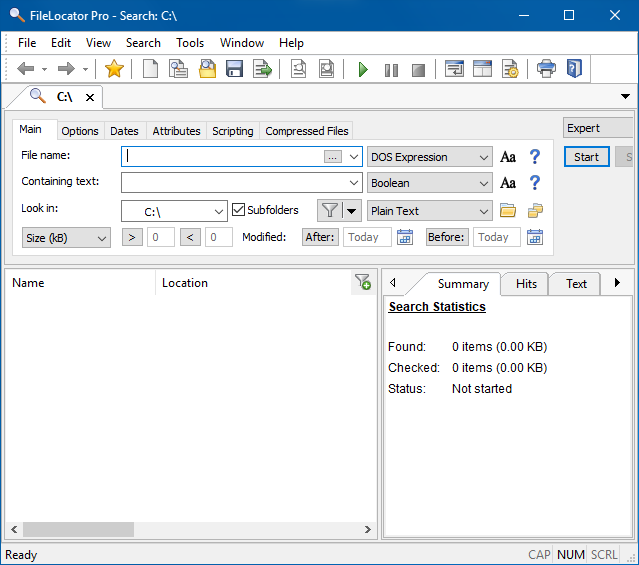639x565 pixels.
Task: Start search with green play icon
Action: (x=363, y=69)
